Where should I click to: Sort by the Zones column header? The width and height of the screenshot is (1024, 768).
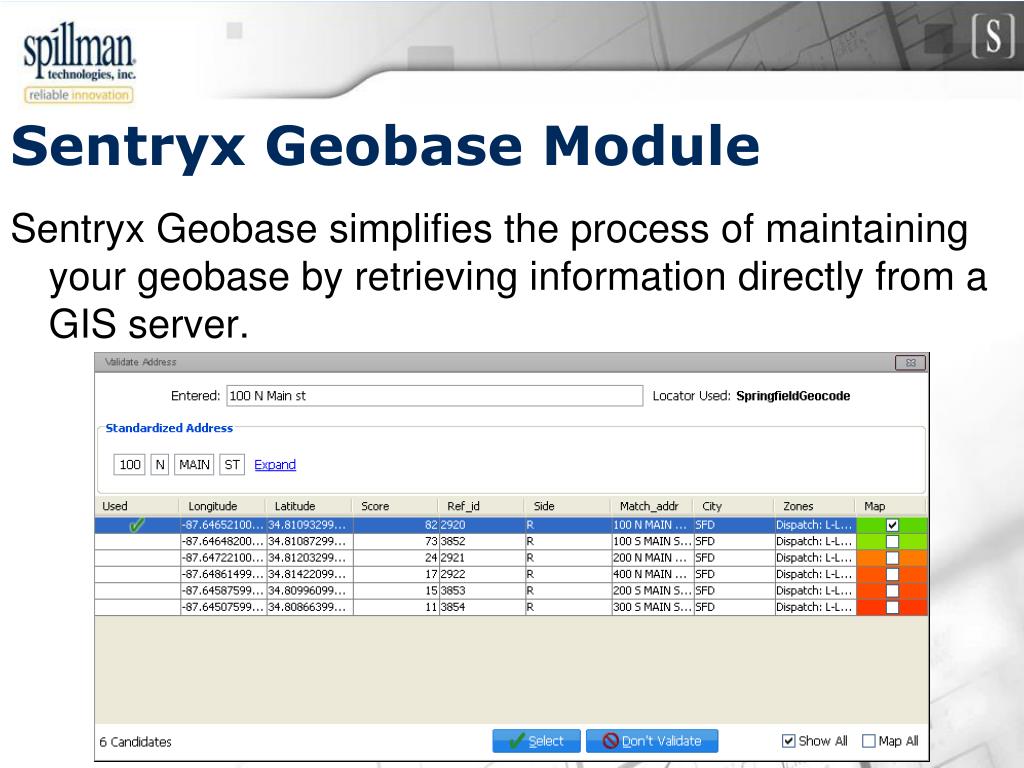click(x=815, y=506)
